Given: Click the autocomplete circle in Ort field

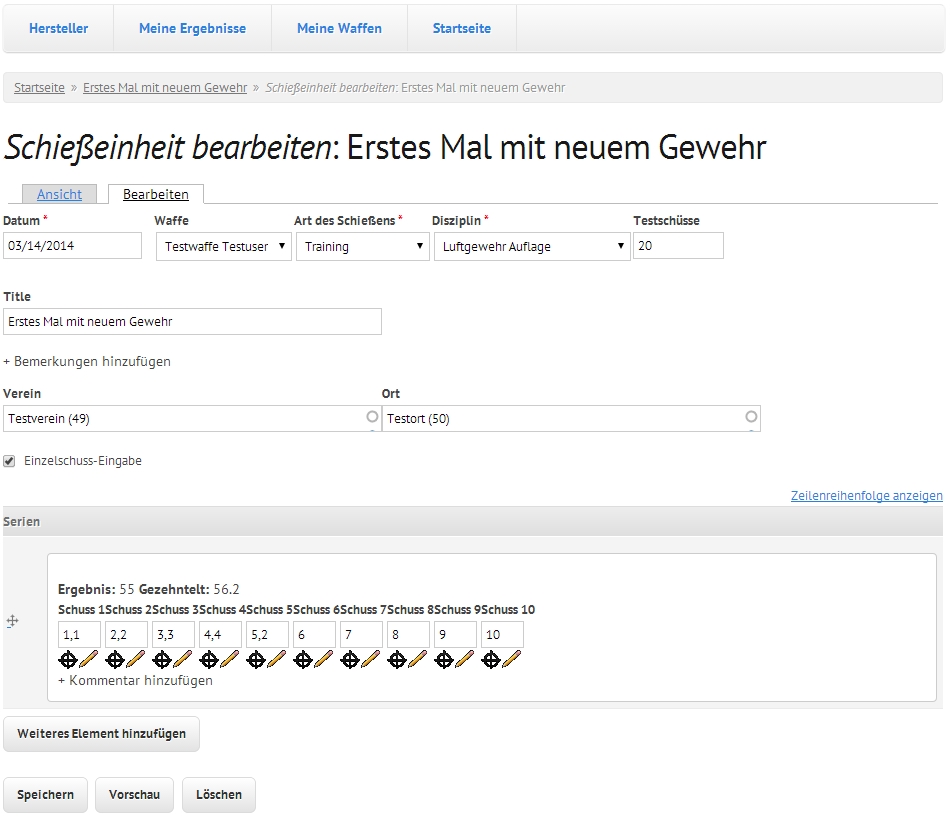Looking at the screenshot, I should point(751,417).
